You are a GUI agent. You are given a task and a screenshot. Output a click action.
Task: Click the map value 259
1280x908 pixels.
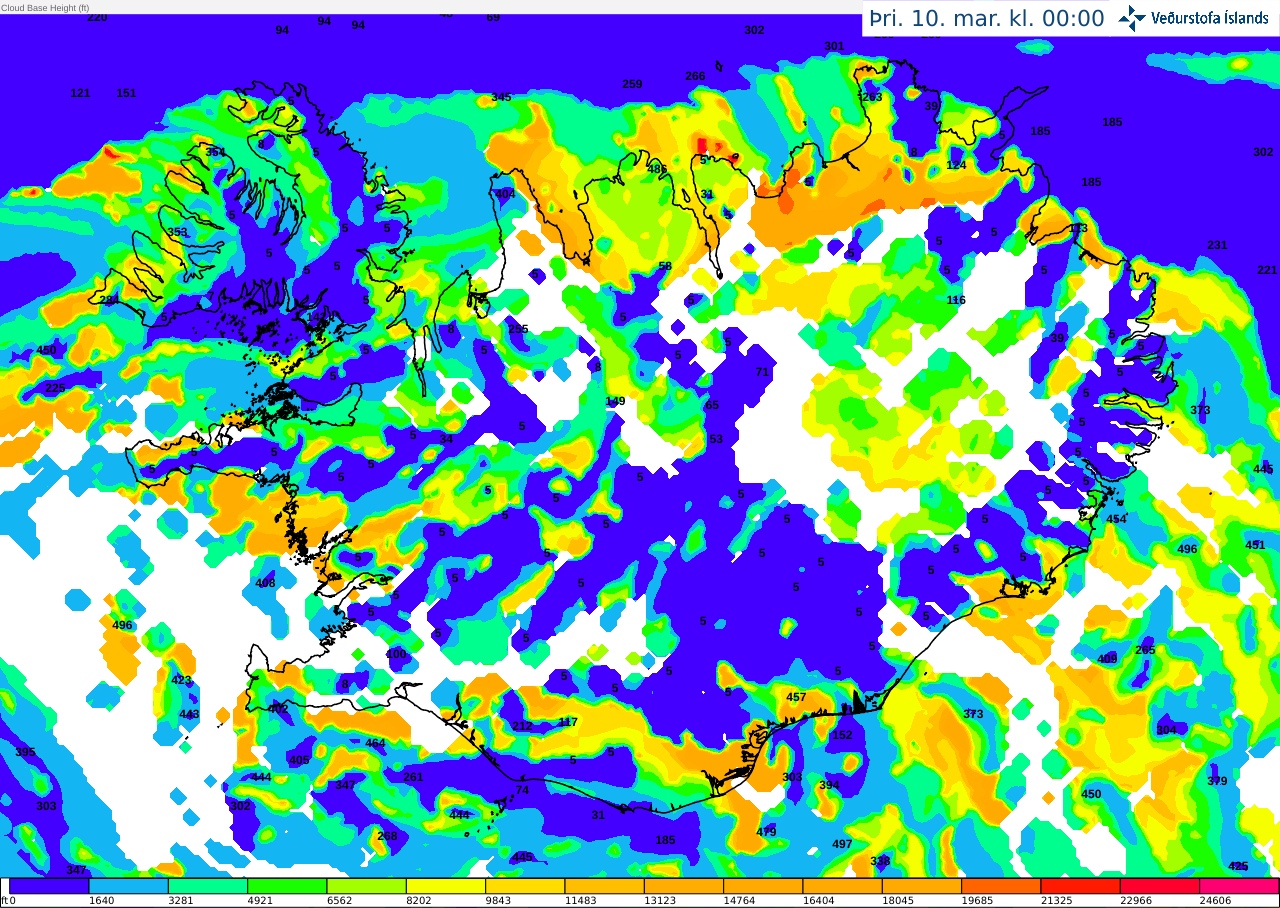pos(632,84)
